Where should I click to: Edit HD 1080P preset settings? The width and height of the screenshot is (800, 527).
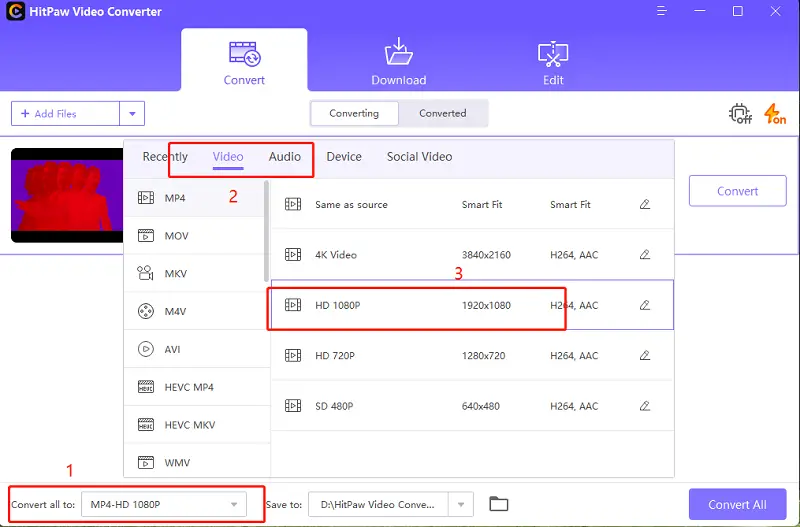[645, 305]
